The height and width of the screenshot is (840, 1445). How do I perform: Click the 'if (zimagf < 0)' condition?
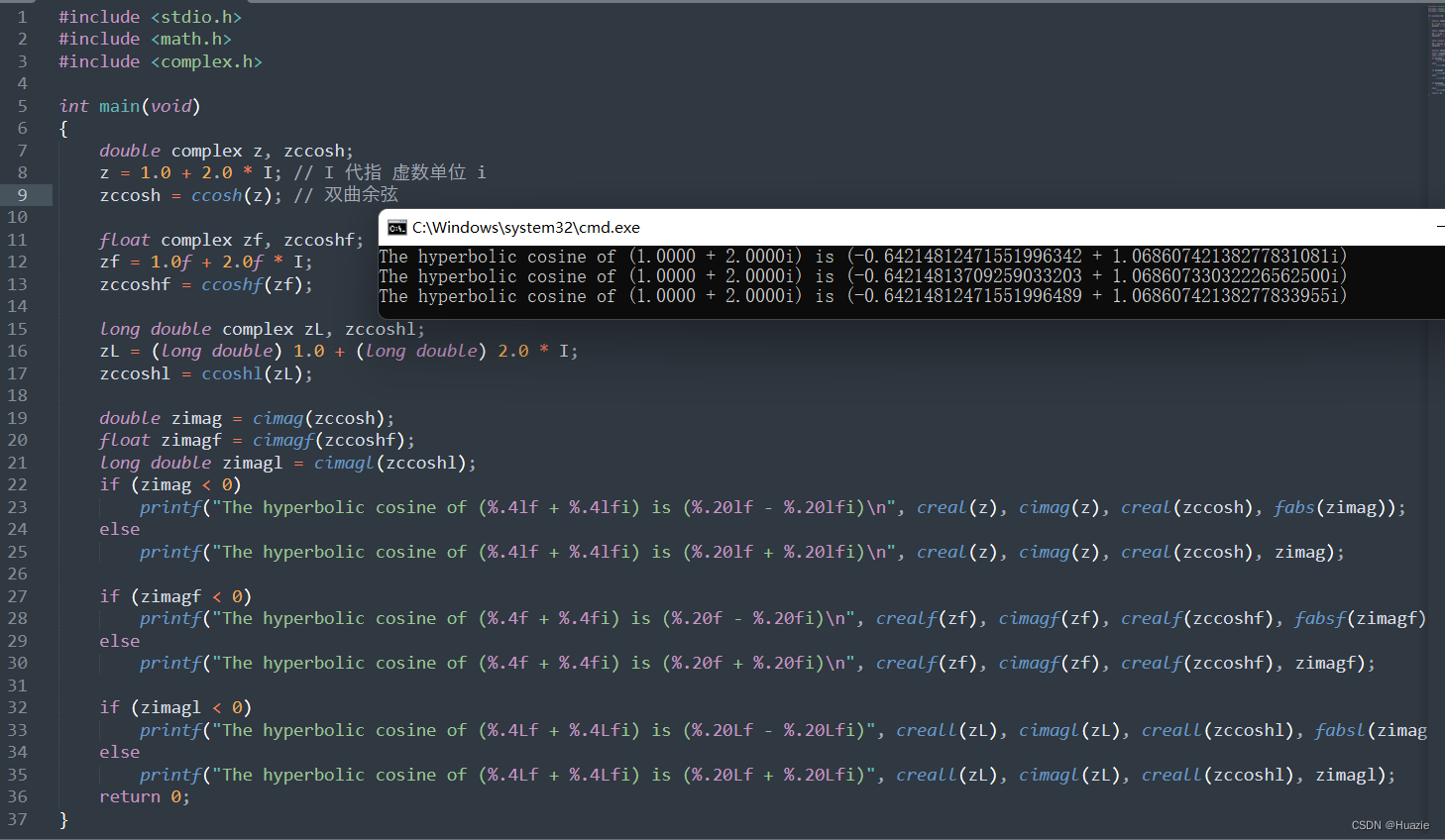(175, 596)
